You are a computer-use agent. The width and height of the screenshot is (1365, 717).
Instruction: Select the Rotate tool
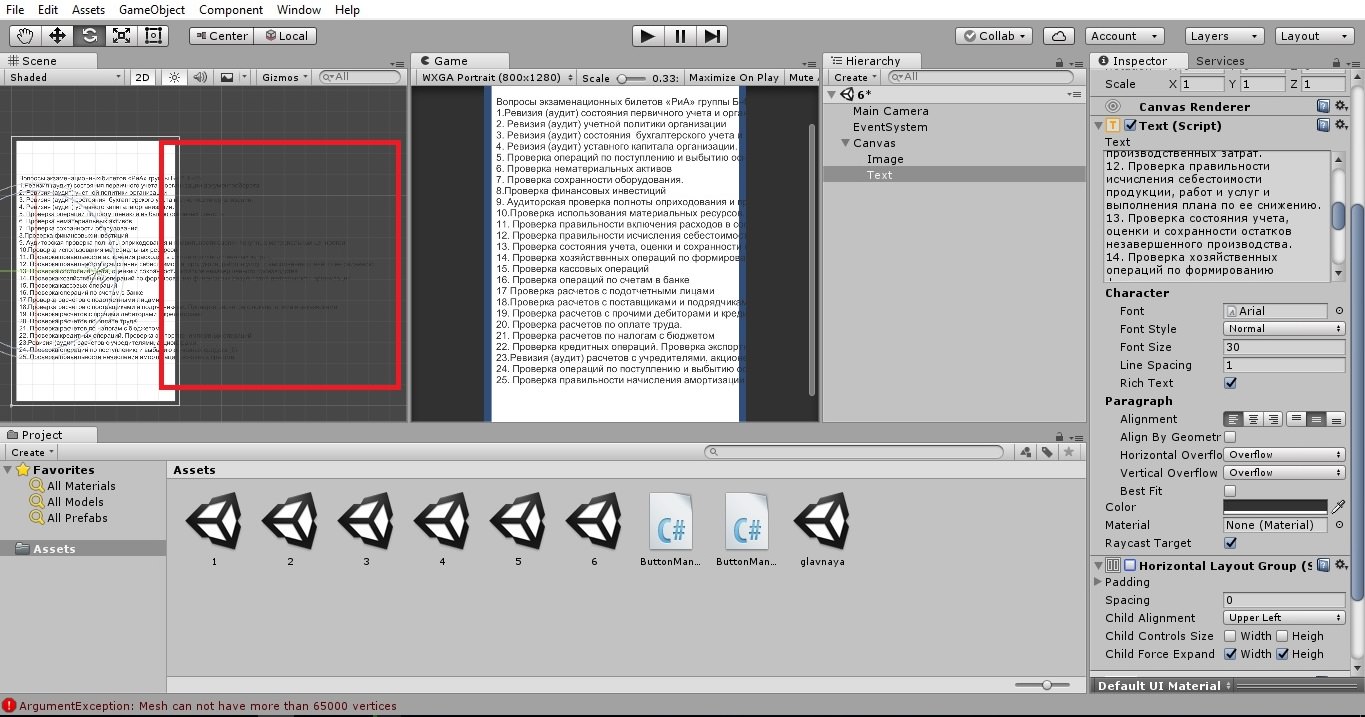[90, 36]
